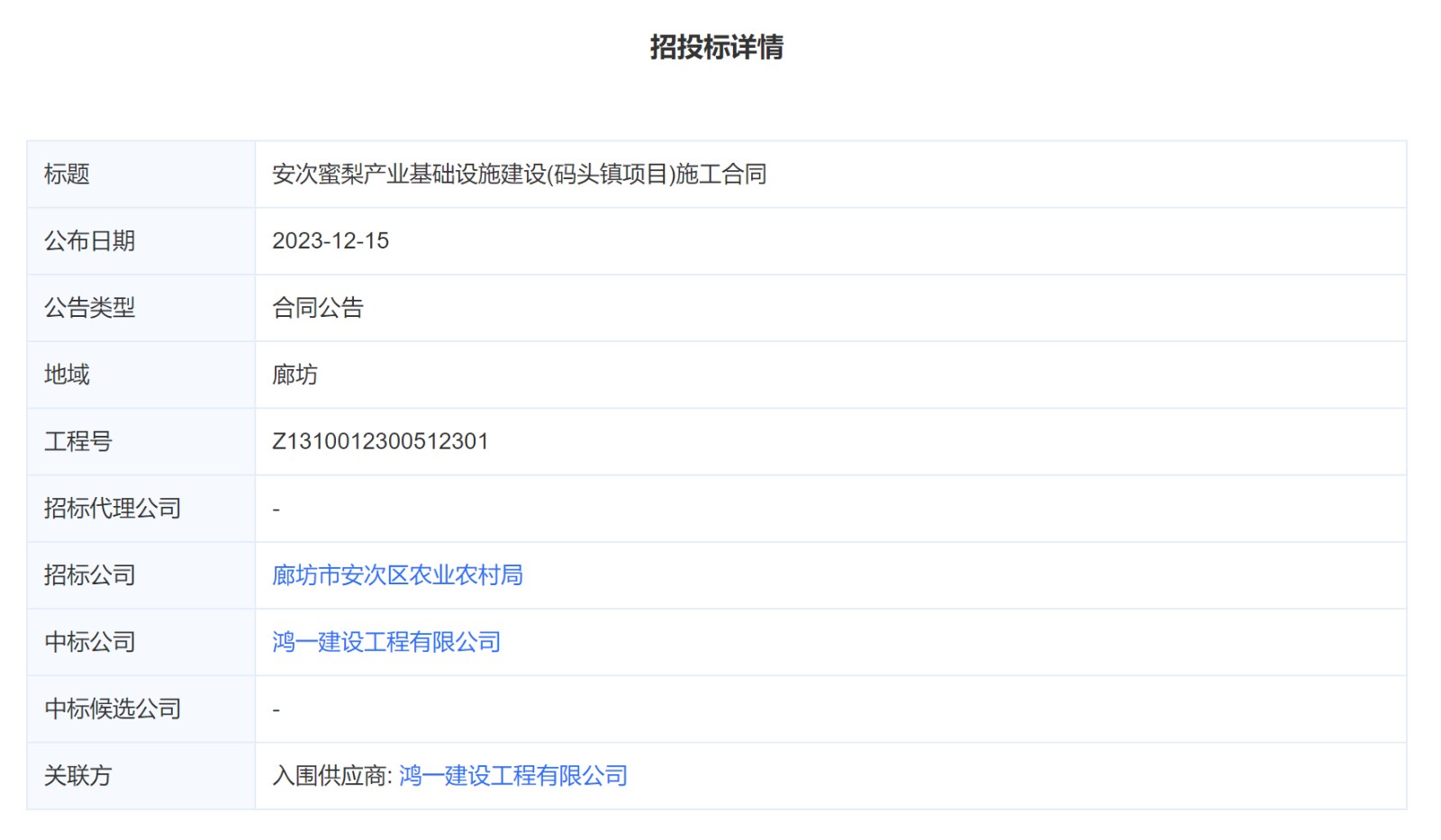Click the dash value in the 招标代理公司 row
1441x840 pixels.
(x=276, y=510)
